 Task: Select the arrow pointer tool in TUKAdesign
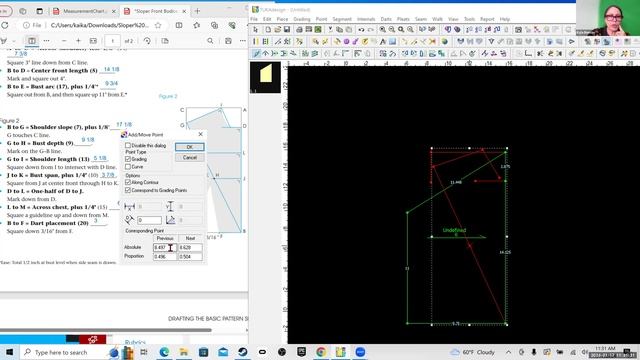point(256,30)
